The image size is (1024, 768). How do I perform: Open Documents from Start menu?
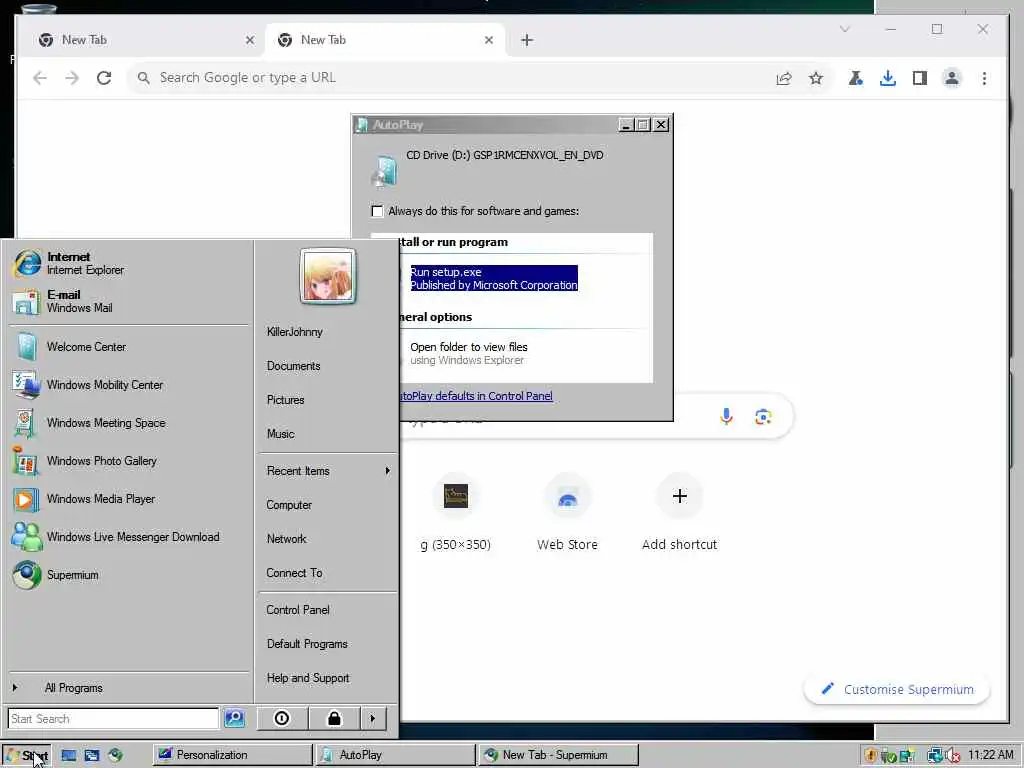point(328,366)
